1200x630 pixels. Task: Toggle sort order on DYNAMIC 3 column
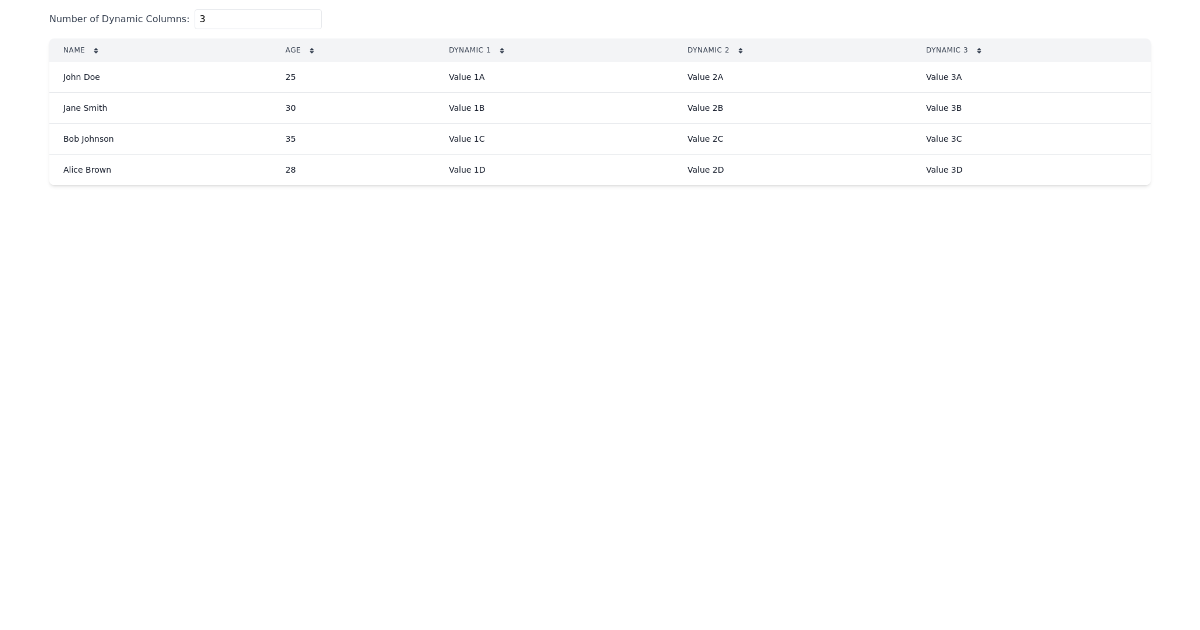945,50
